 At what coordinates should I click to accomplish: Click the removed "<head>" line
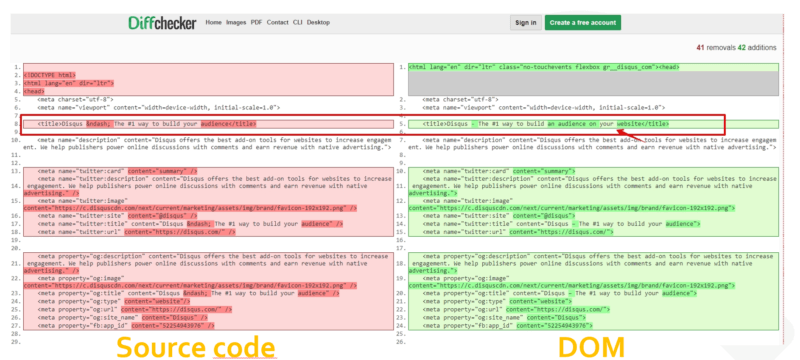pyautogui.click(x=34, y=91)
